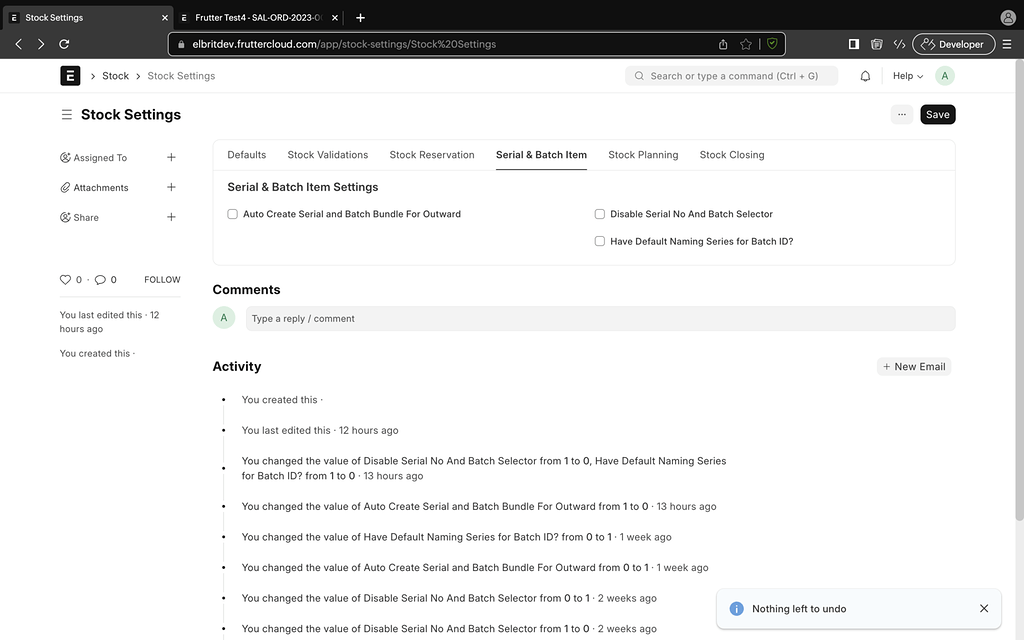1024x640 pixels.
Task: Dismiss the Nothing left to undo notification
Action: [983, 608]
